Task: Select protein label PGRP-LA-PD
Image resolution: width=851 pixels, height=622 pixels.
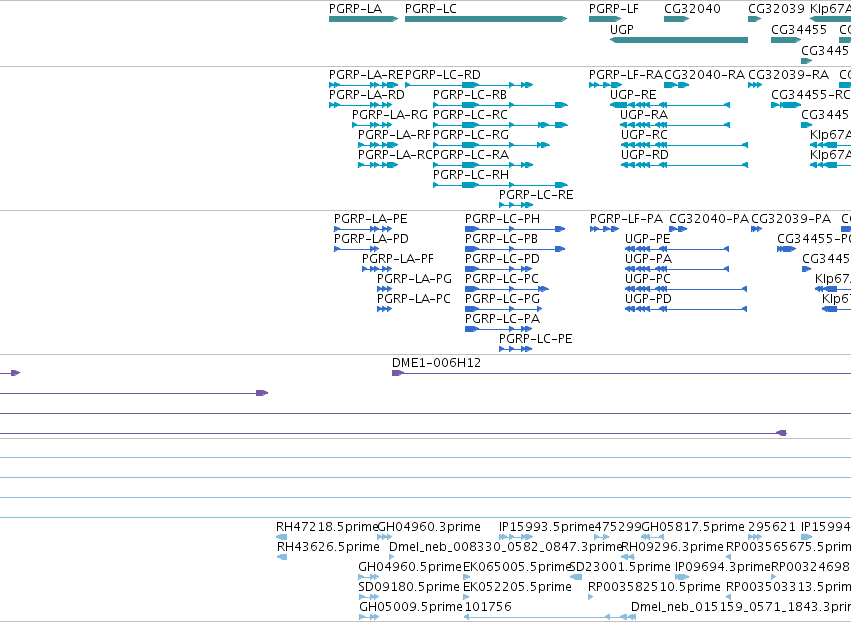Action: pyautogui.click(x=371, y=239)
